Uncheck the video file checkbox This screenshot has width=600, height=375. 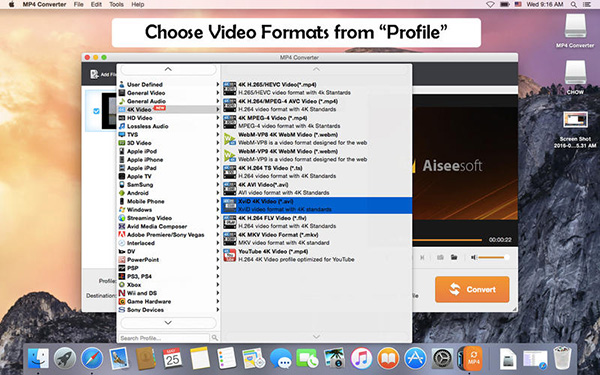pos(96,111)
